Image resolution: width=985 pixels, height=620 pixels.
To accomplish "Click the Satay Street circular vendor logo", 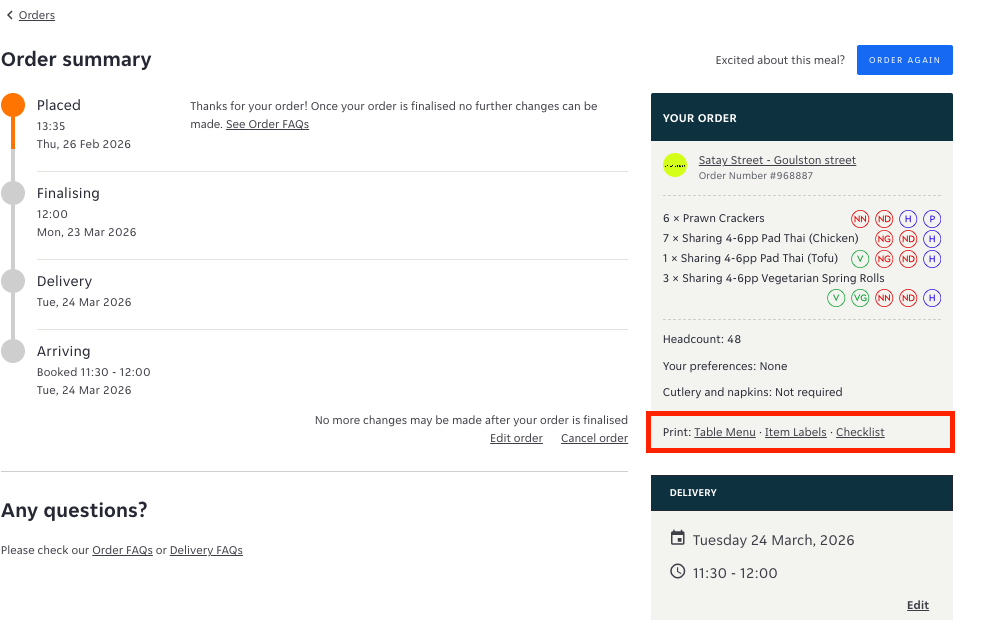I will coord(675,165).
